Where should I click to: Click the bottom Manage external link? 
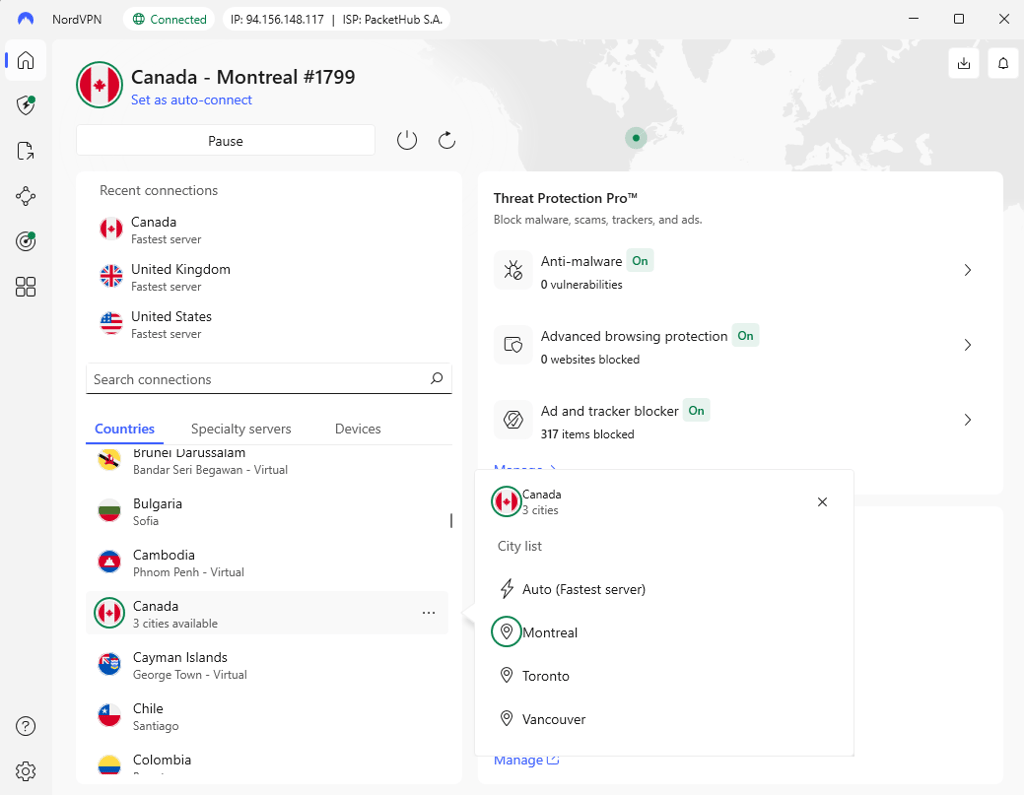pos(526,760)
